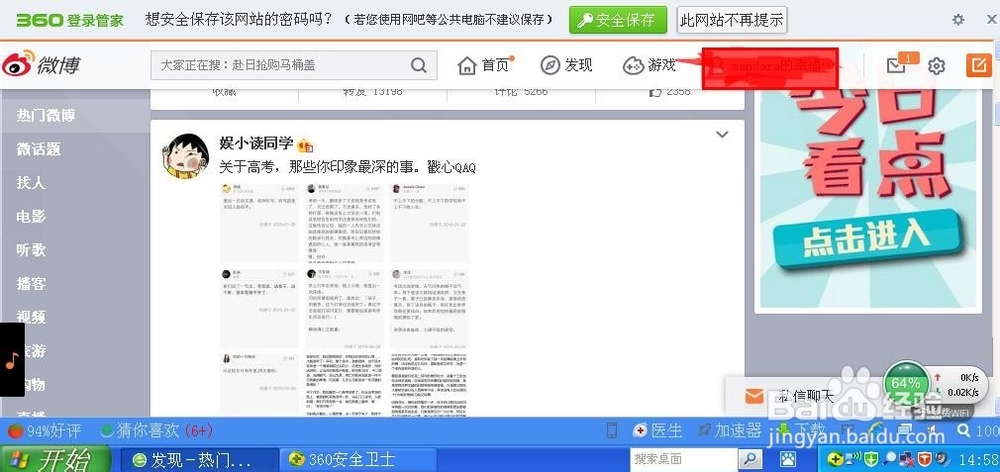Go to 首页 home icon

467,65
